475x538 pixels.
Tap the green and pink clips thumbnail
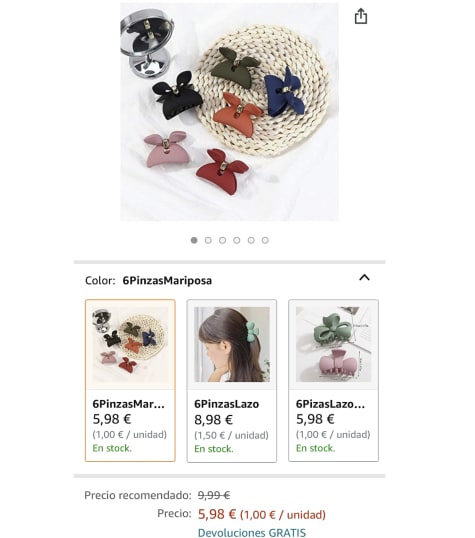(x=333, y=344)
